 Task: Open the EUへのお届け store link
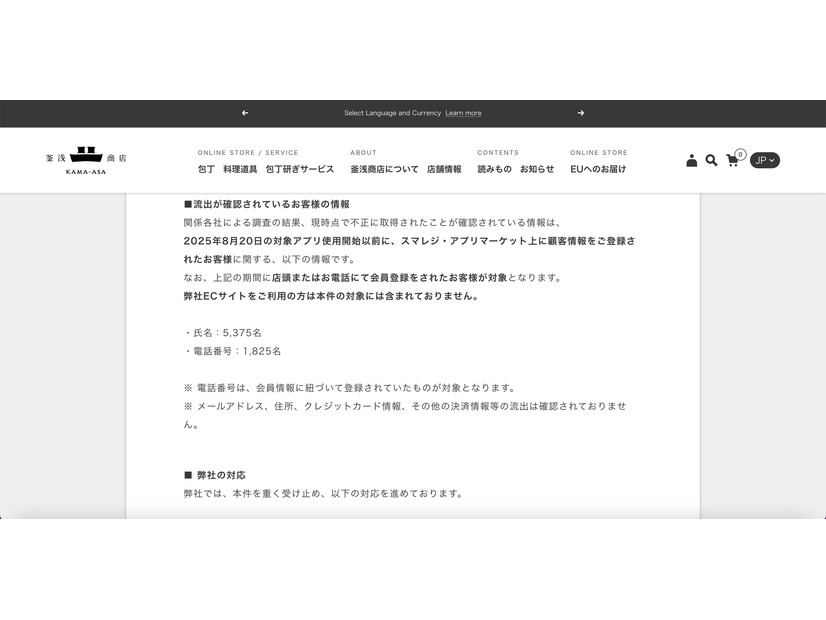pyautogui.click(x=597, y=170)
